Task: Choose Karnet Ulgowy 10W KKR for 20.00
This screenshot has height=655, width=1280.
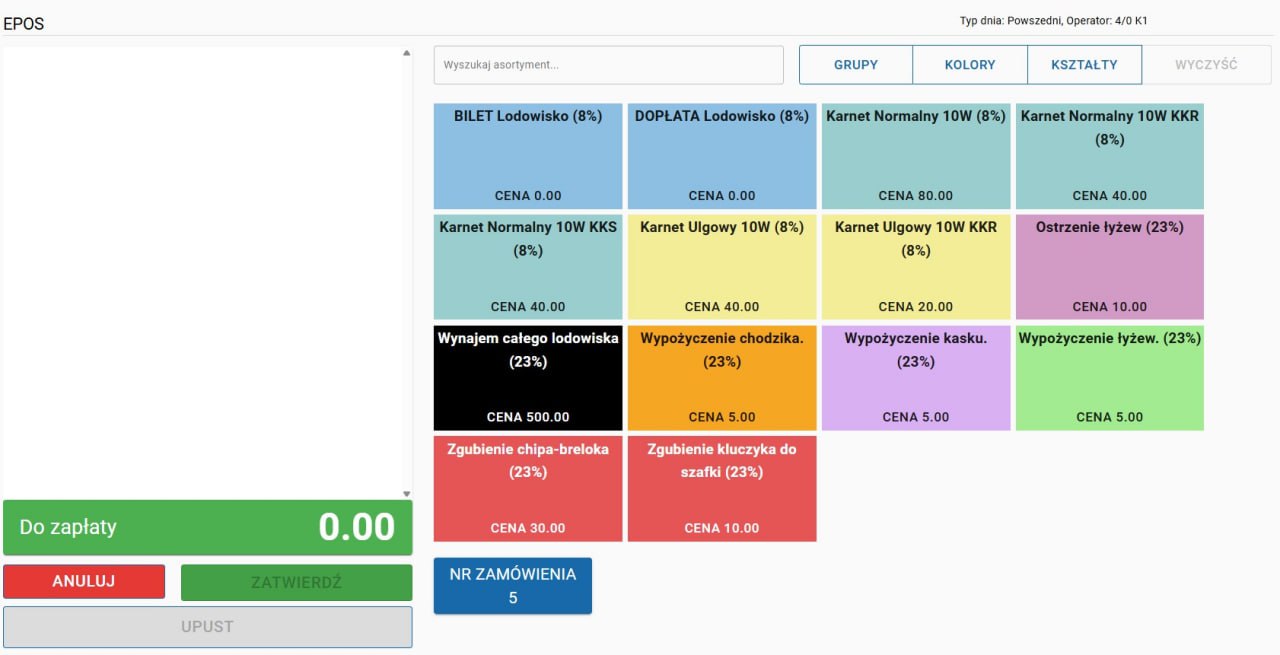Action: pos(915,266)
